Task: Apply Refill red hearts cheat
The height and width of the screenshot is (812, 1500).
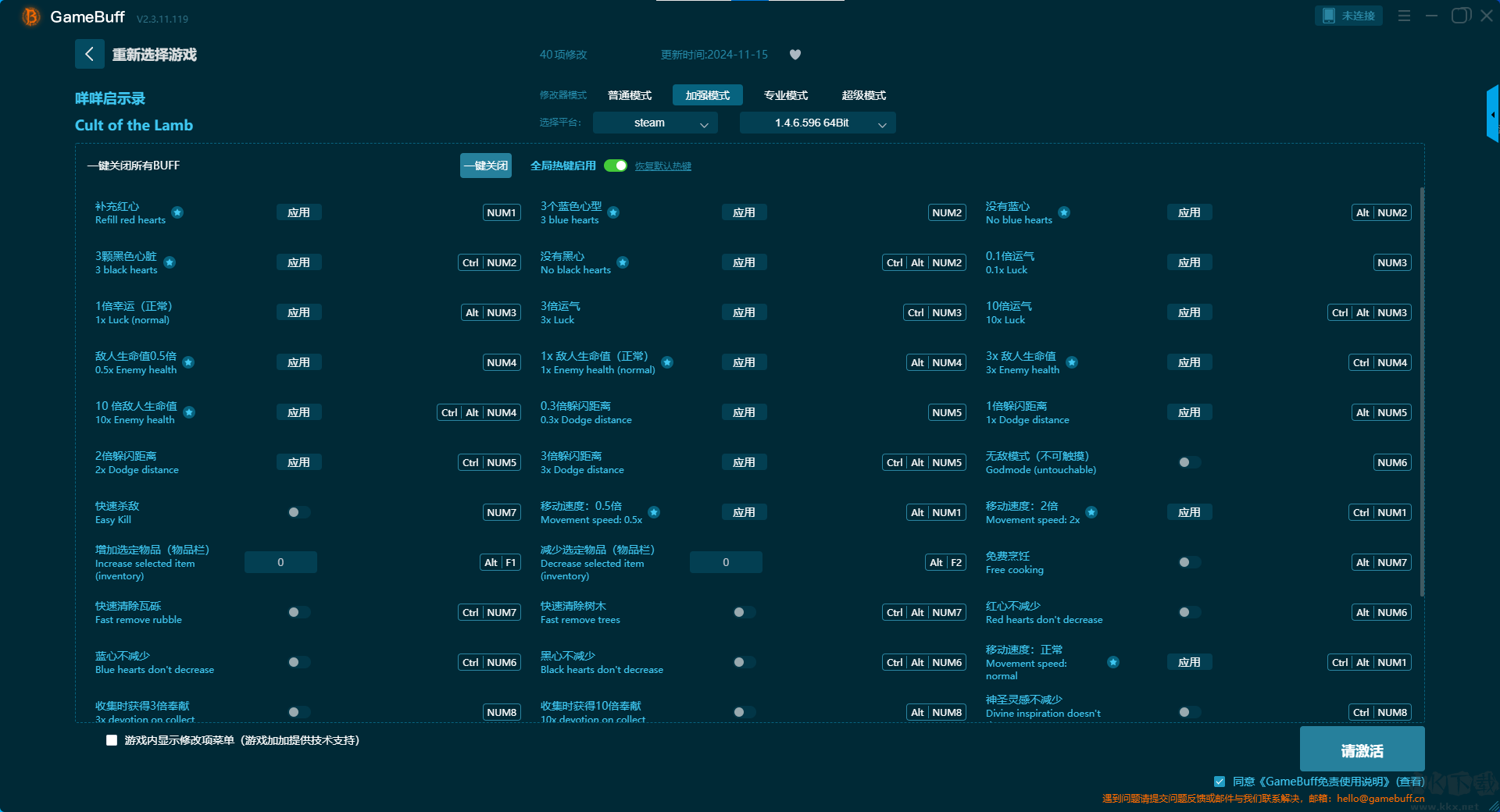Action: pyautogui.click(x=298, y=212)
